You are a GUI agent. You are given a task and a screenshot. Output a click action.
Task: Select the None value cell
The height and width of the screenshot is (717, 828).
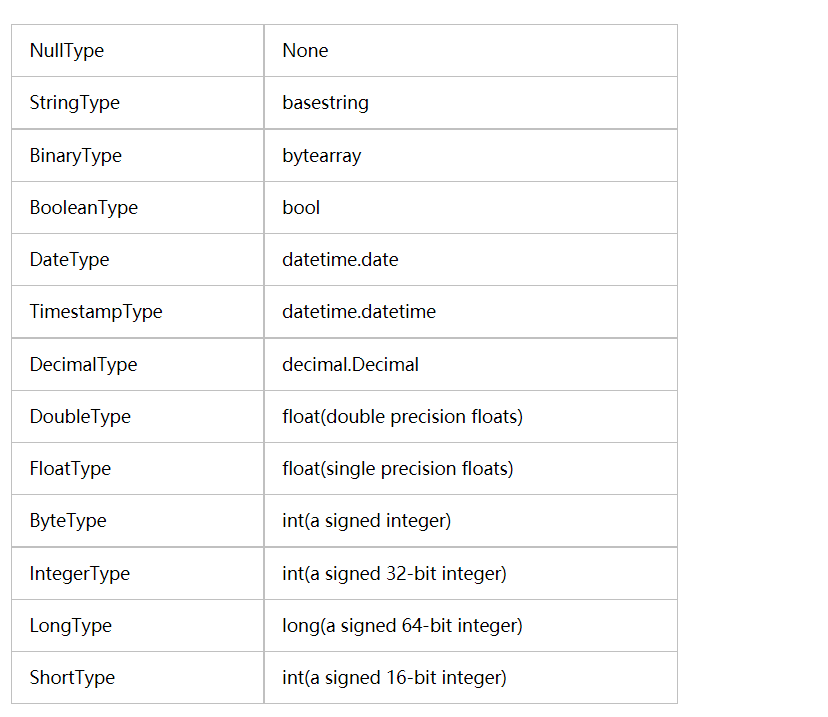471,51
